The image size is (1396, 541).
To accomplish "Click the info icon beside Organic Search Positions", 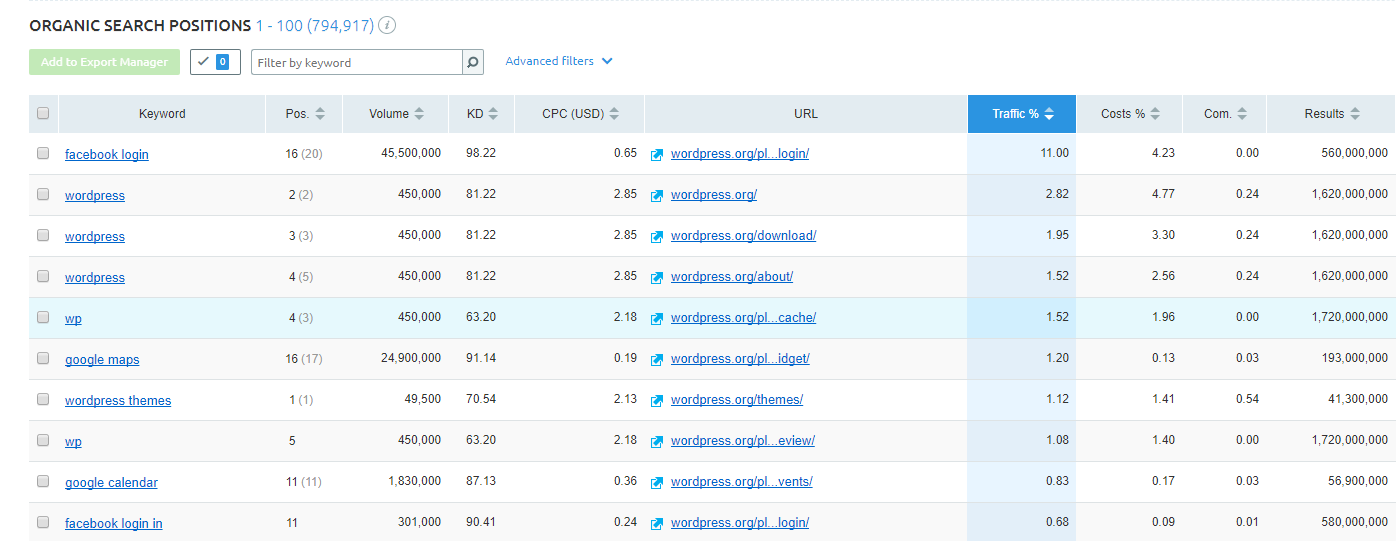I will (x=388, y=25).
